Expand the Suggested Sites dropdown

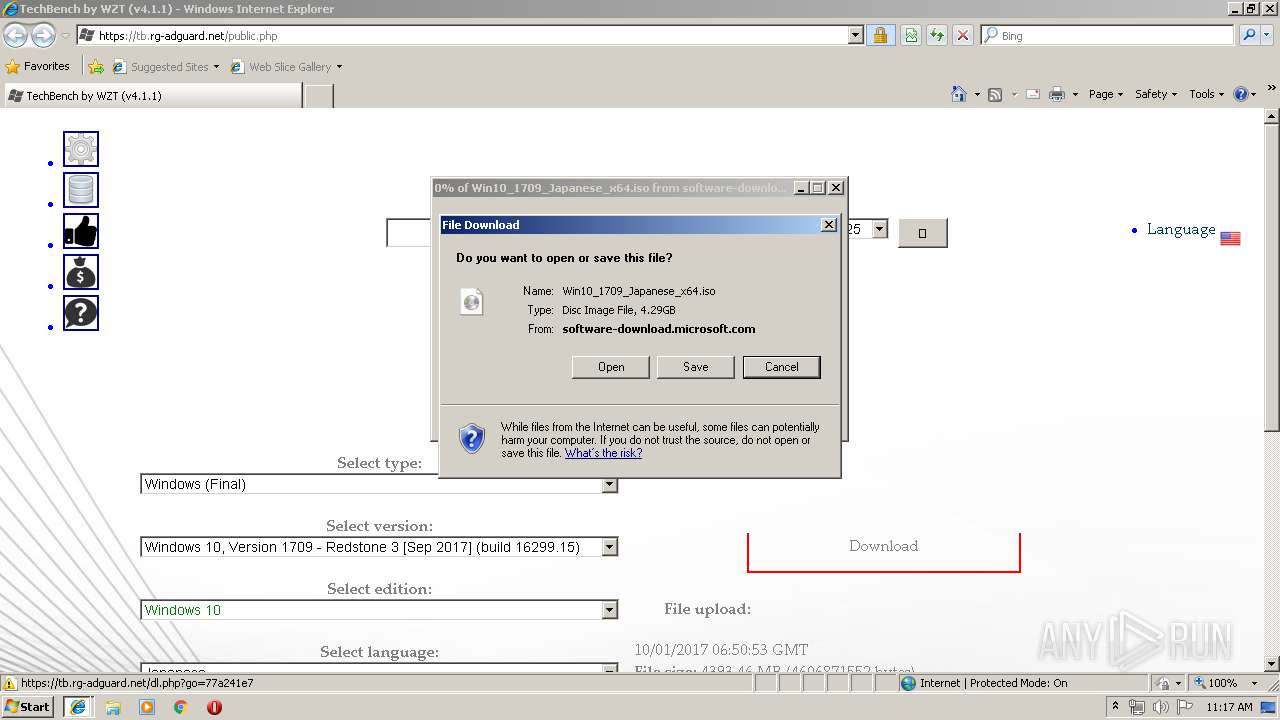(216, 67)
